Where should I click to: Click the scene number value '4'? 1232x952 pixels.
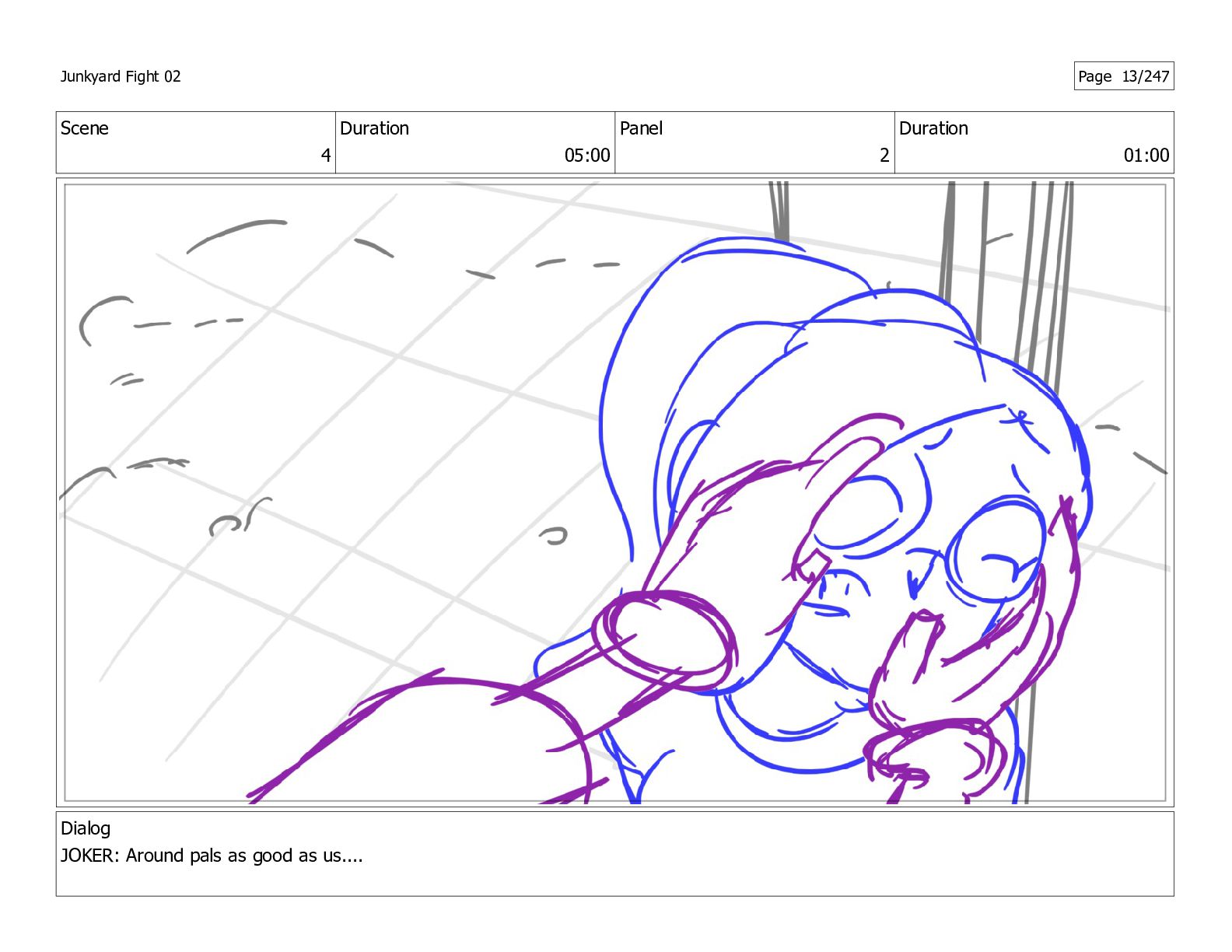[x=326, y=156]
